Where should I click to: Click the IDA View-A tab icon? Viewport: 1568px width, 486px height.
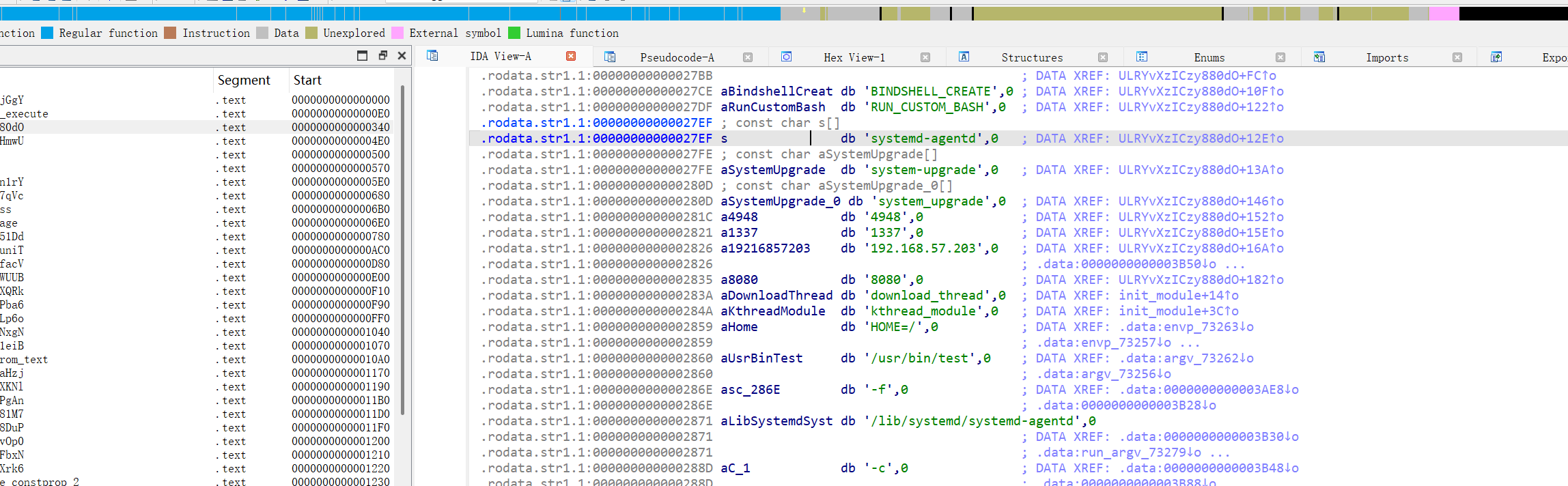[x=432, y=56]
